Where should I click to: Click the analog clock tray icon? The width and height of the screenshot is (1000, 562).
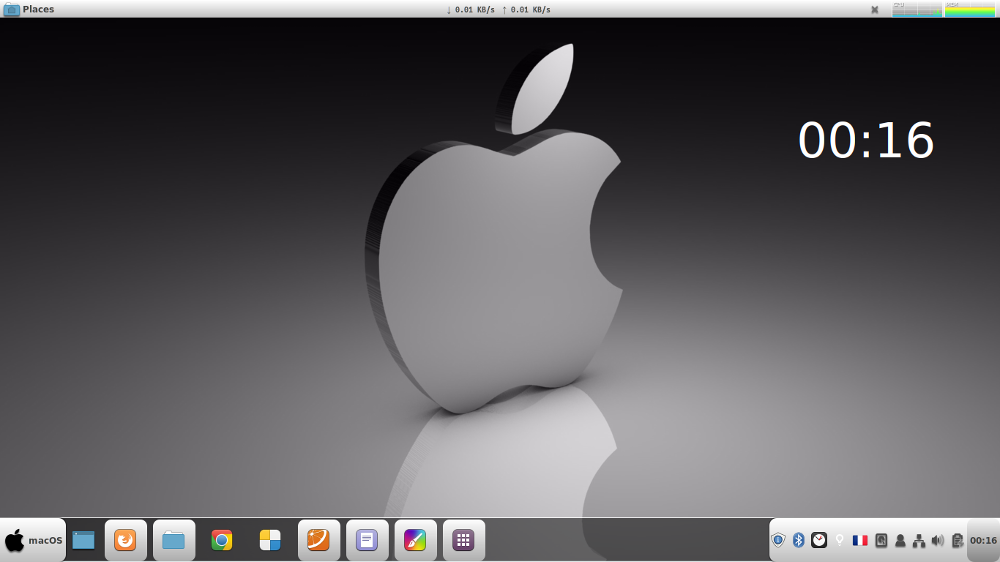tap(819, 540)
